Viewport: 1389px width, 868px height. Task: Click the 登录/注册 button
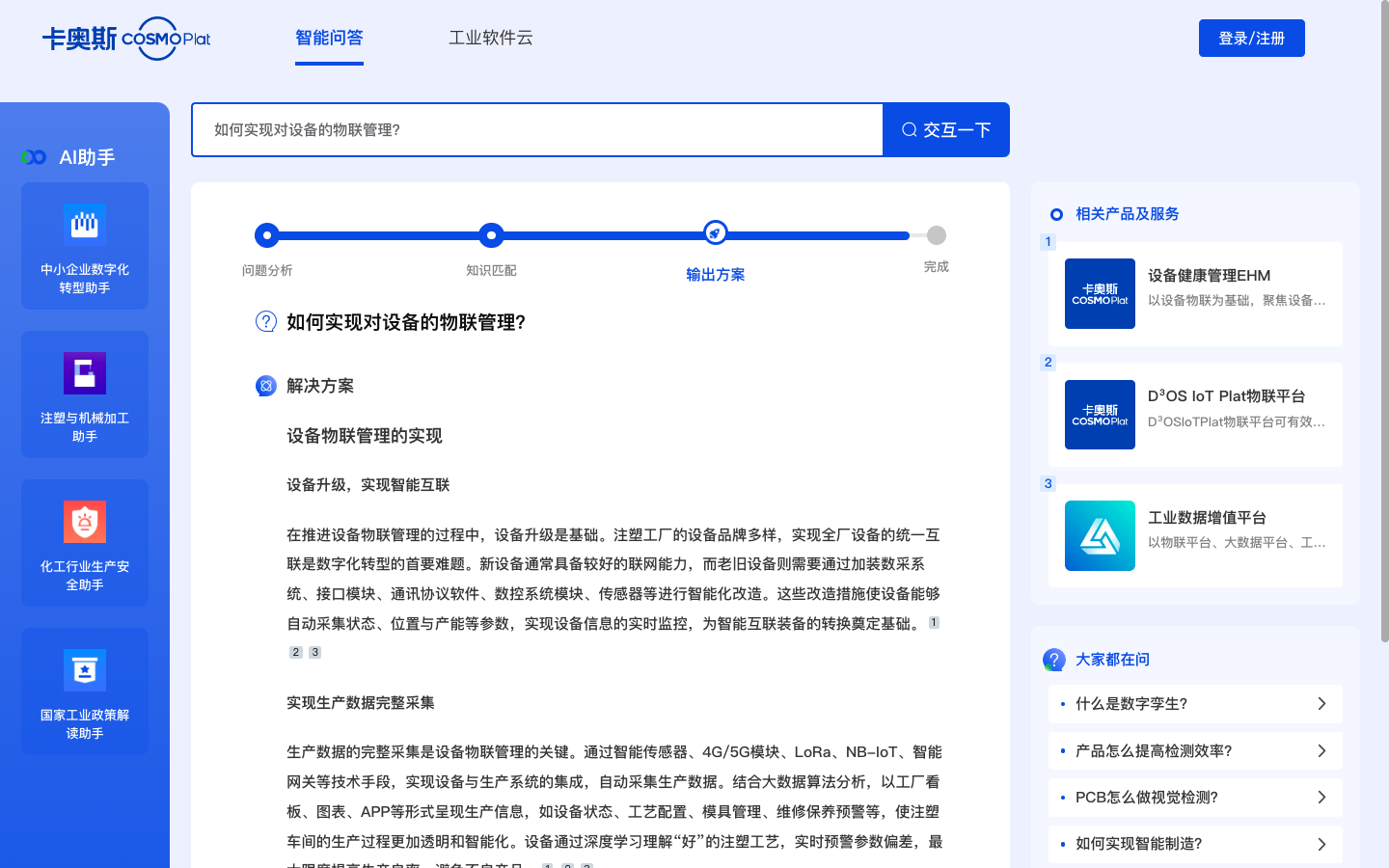tap(1251, 38)
